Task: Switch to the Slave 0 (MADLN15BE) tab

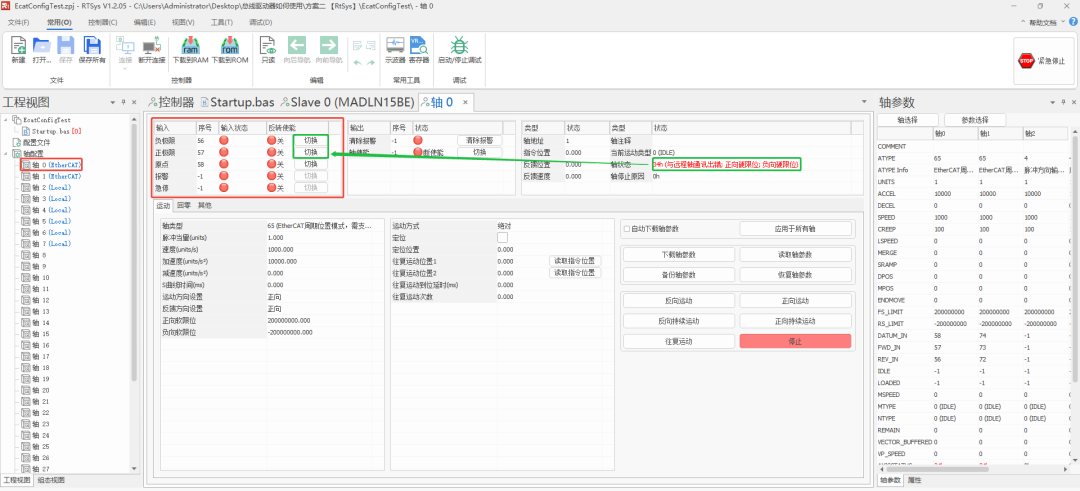Action: click(x=346, y=103)
